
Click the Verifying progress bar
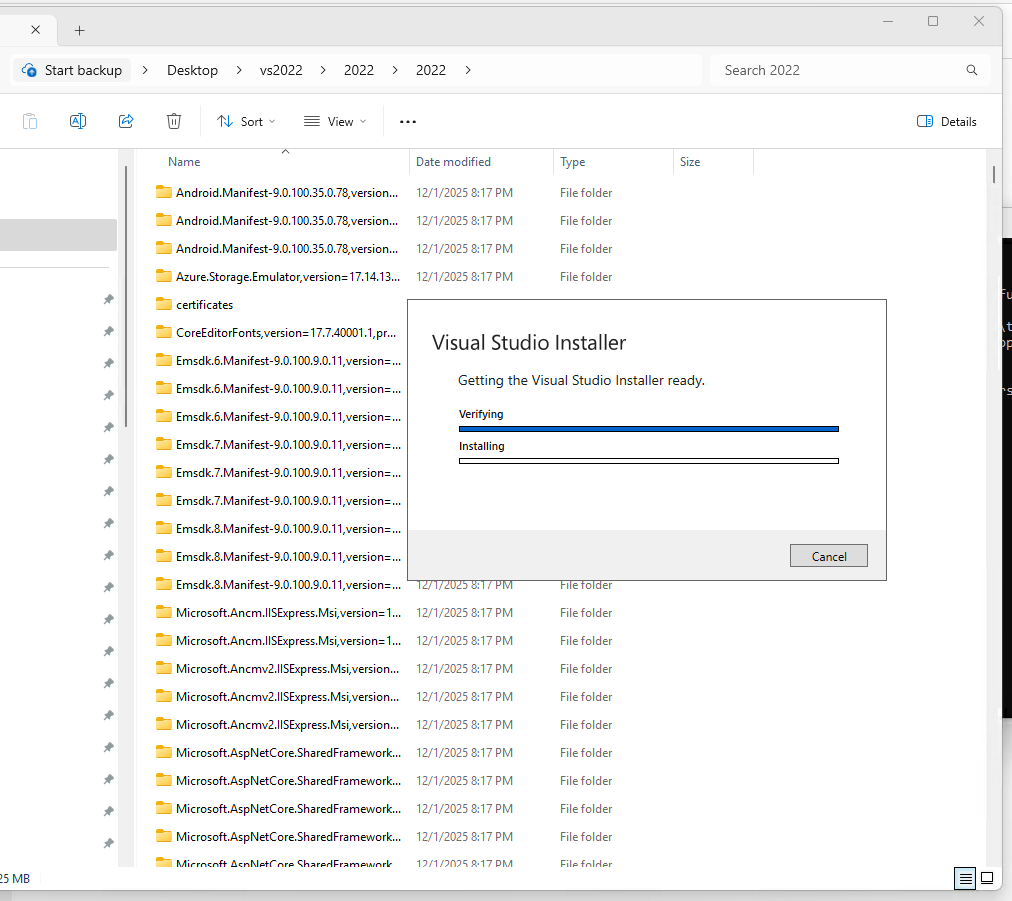point(649,429)
